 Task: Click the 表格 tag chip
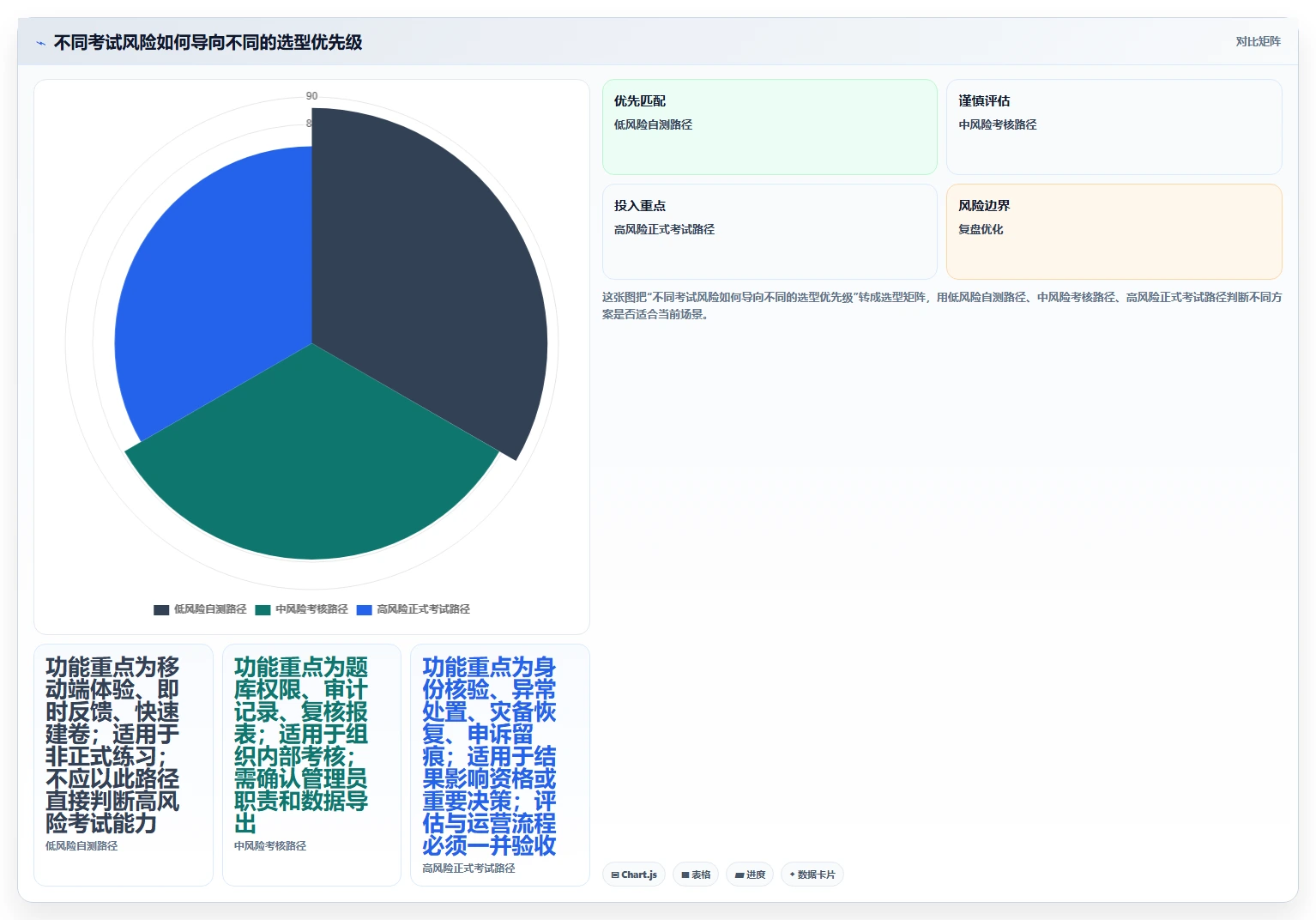coord(696,875)
